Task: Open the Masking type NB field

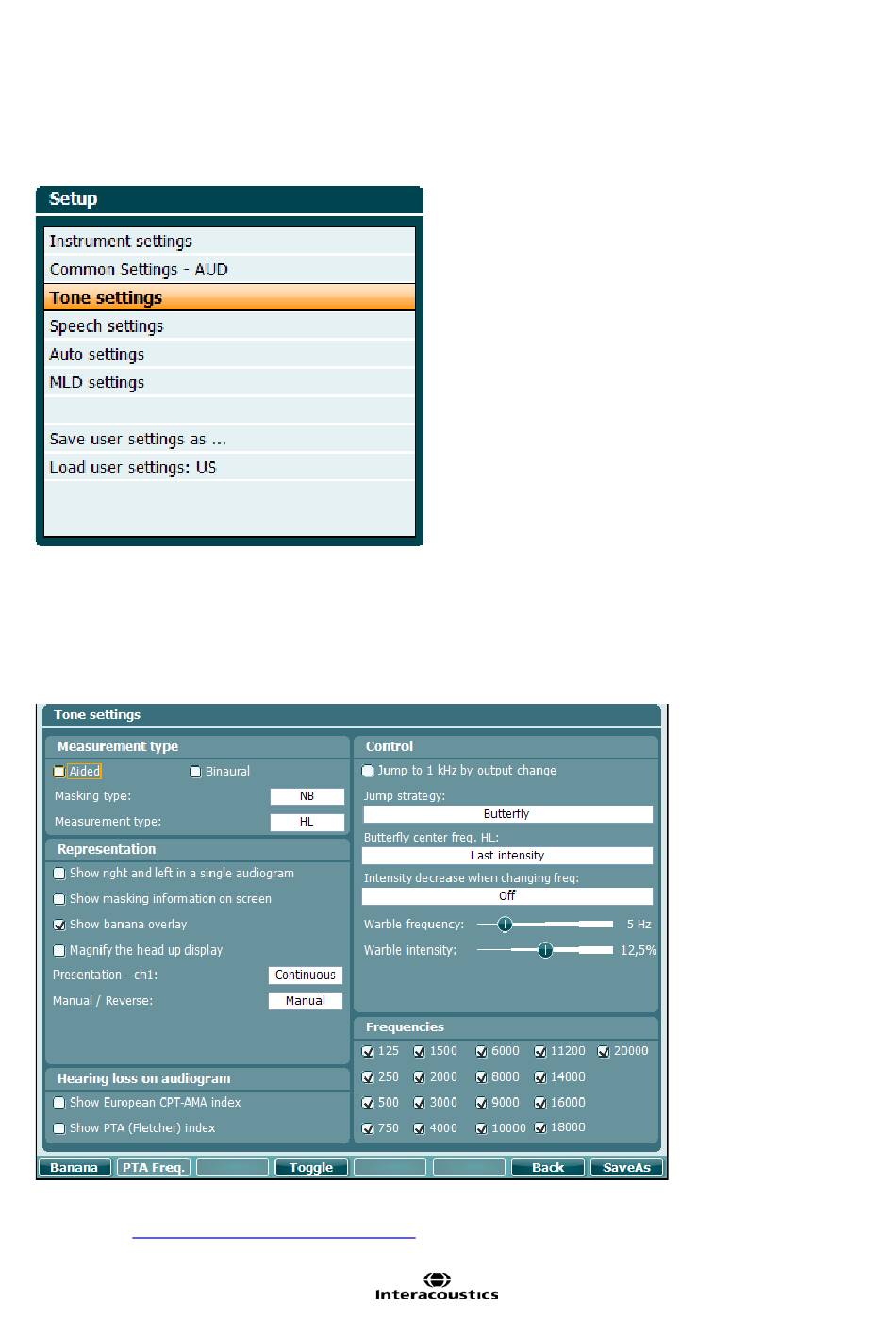Action: 307,796
